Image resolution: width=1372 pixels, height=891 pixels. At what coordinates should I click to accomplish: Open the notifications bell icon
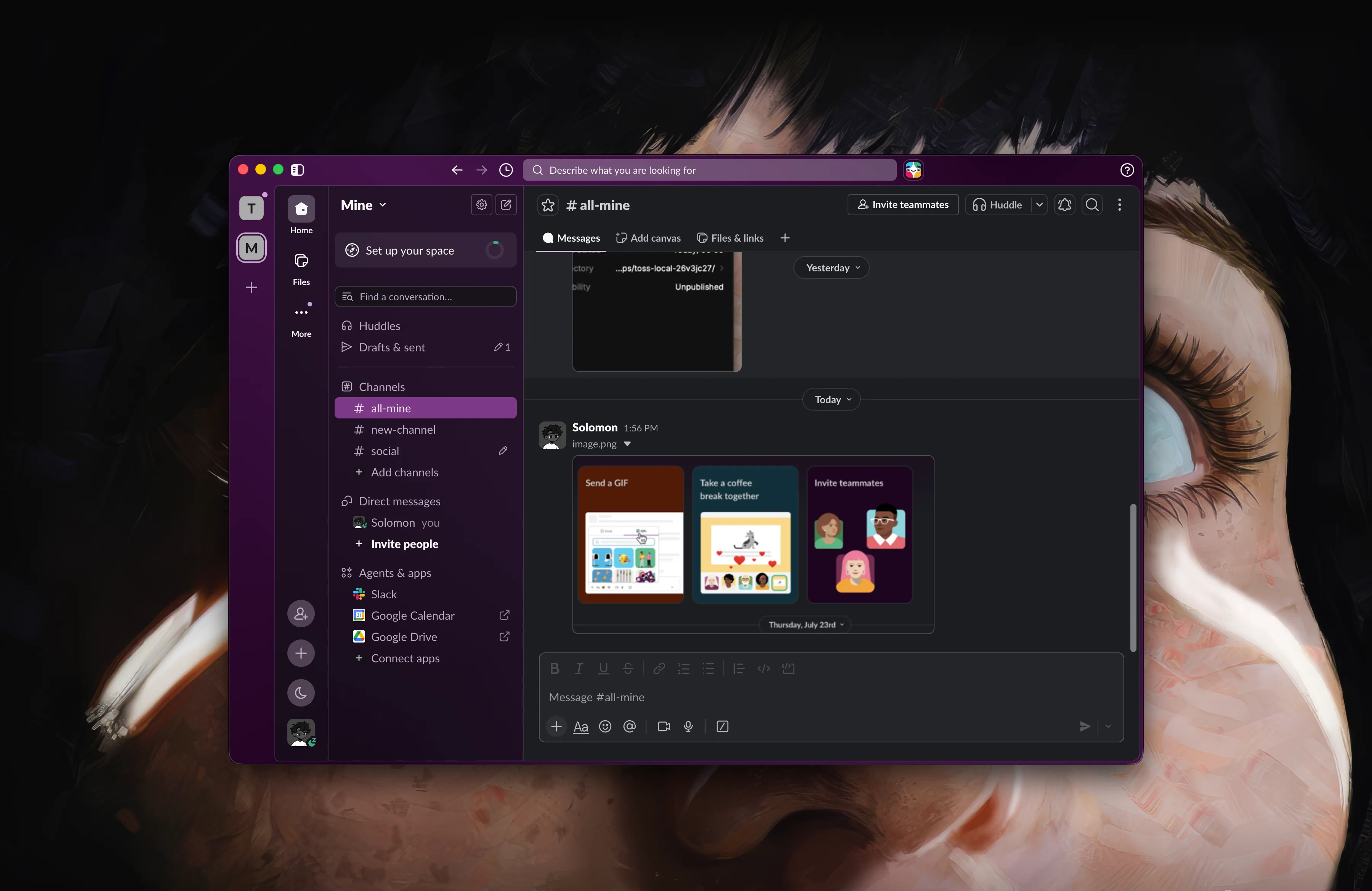coord(1064,205)
